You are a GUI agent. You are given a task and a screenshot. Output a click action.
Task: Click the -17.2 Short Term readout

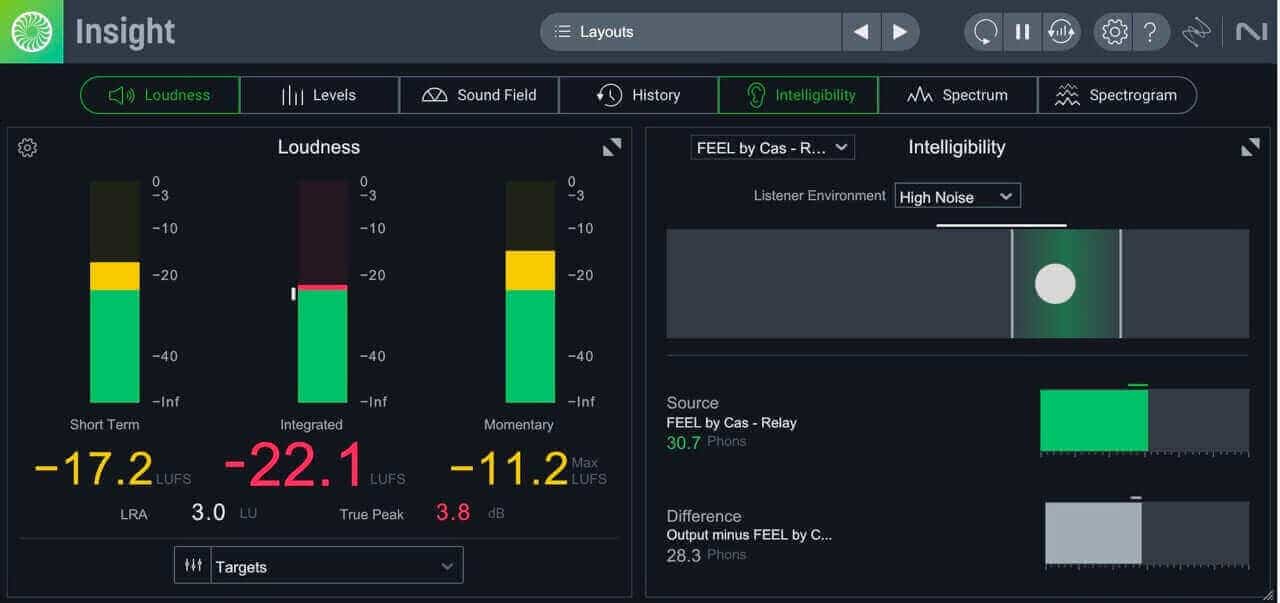pyautogui.click(x=94, y=468)
